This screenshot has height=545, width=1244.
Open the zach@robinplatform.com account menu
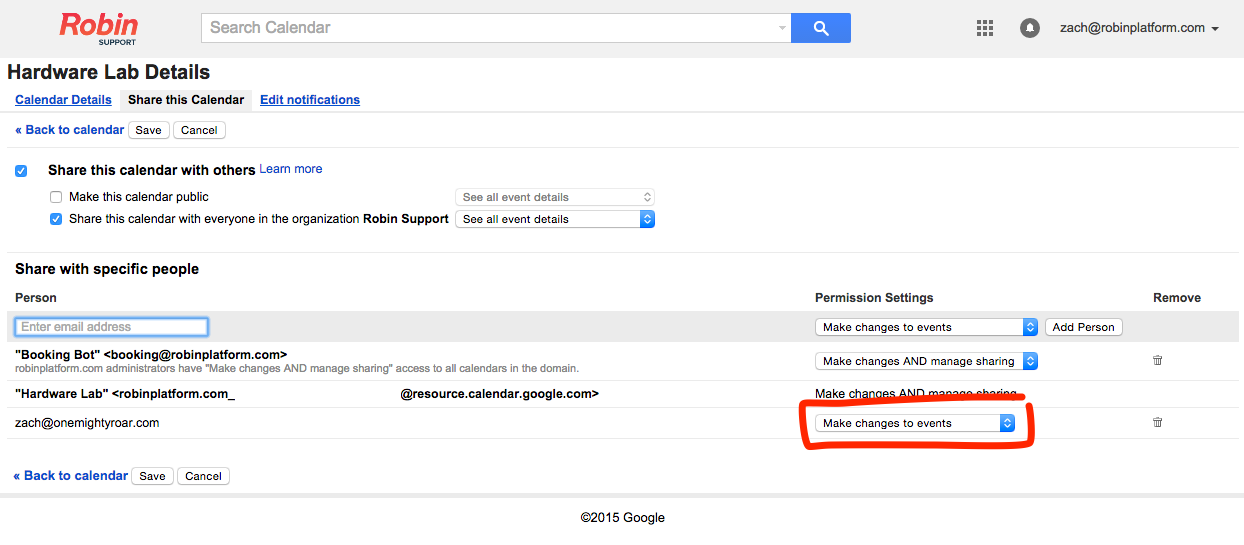click(x=1139, y=28)
